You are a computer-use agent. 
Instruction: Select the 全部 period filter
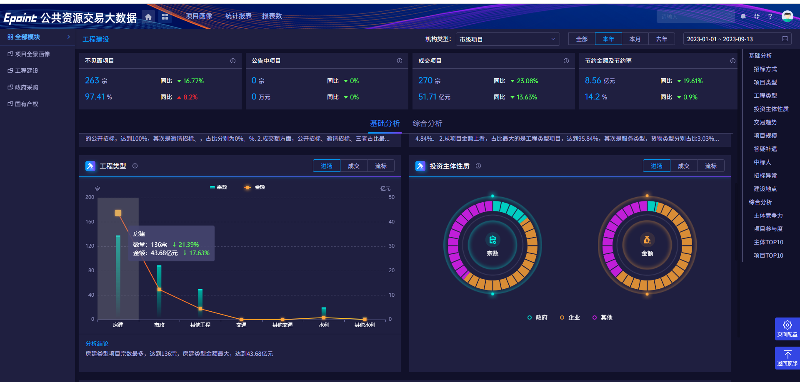click(582, 39)
